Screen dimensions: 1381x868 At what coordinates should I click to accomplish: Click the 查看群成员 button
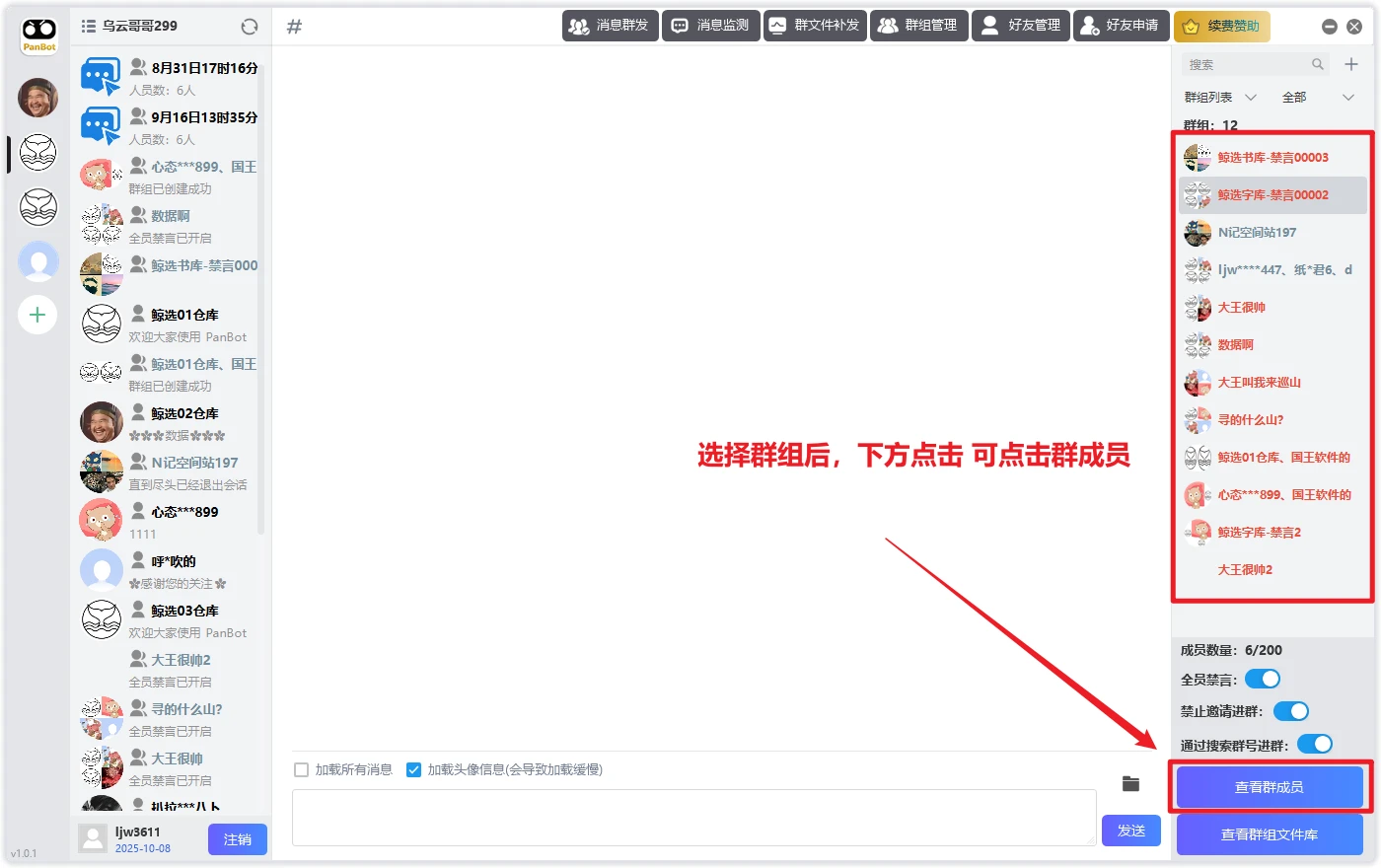1270,787
